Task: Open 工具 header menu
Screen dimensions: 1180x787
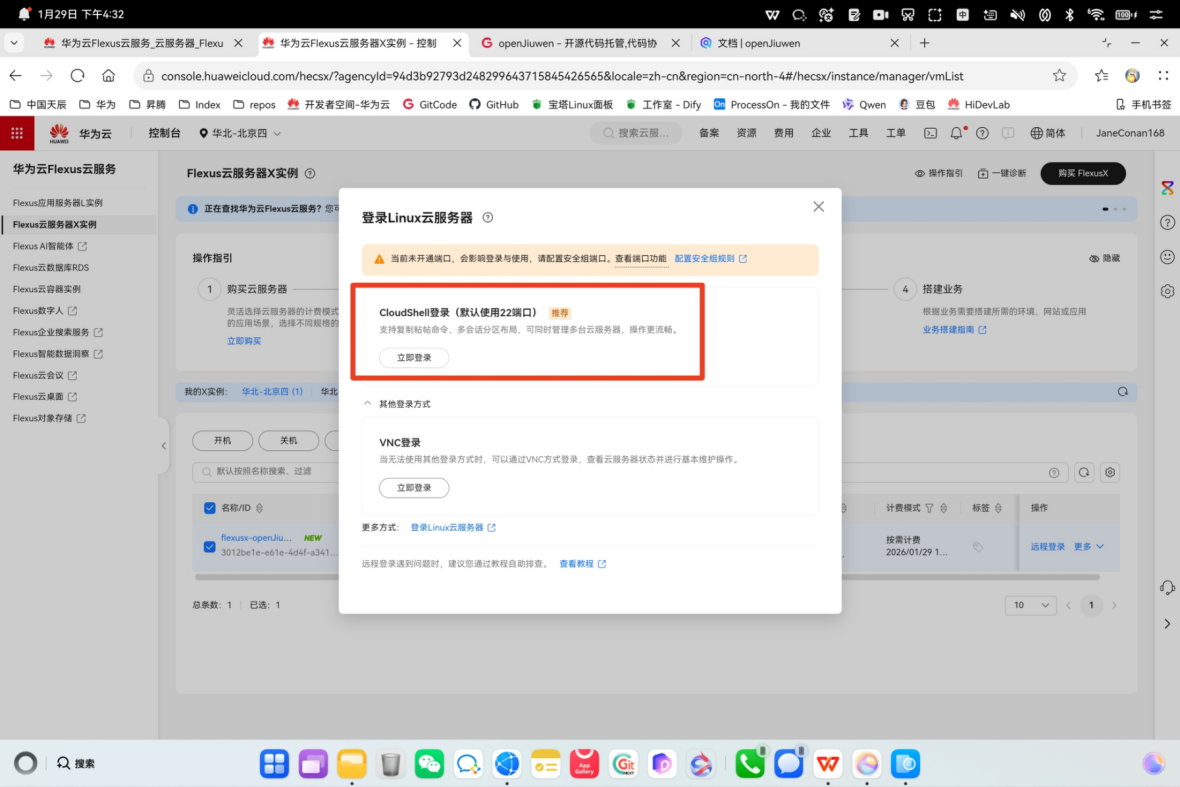Action: coord(859,133)
